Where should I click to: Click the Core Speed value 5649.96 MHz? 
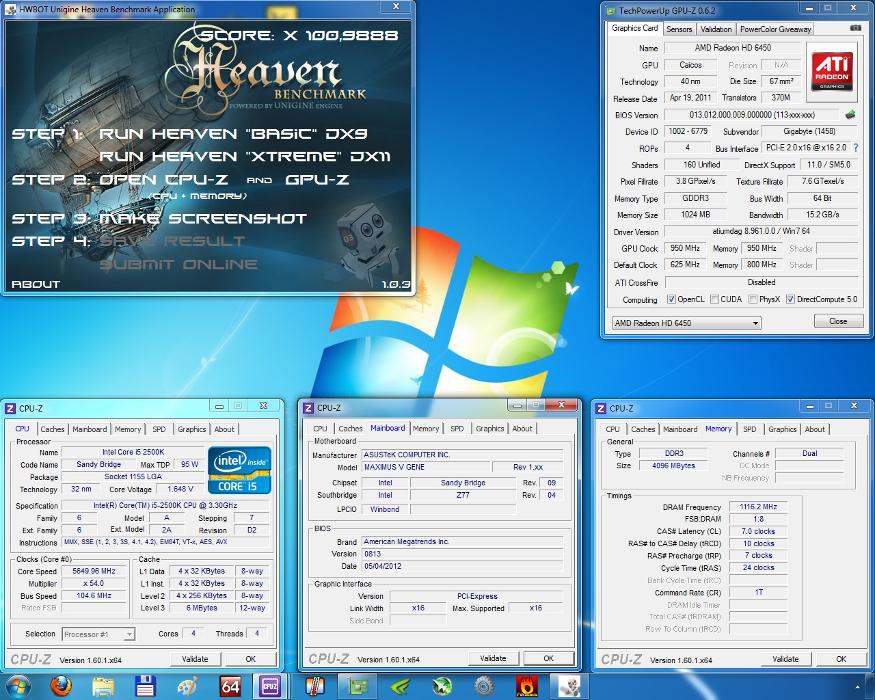(94, 571)
